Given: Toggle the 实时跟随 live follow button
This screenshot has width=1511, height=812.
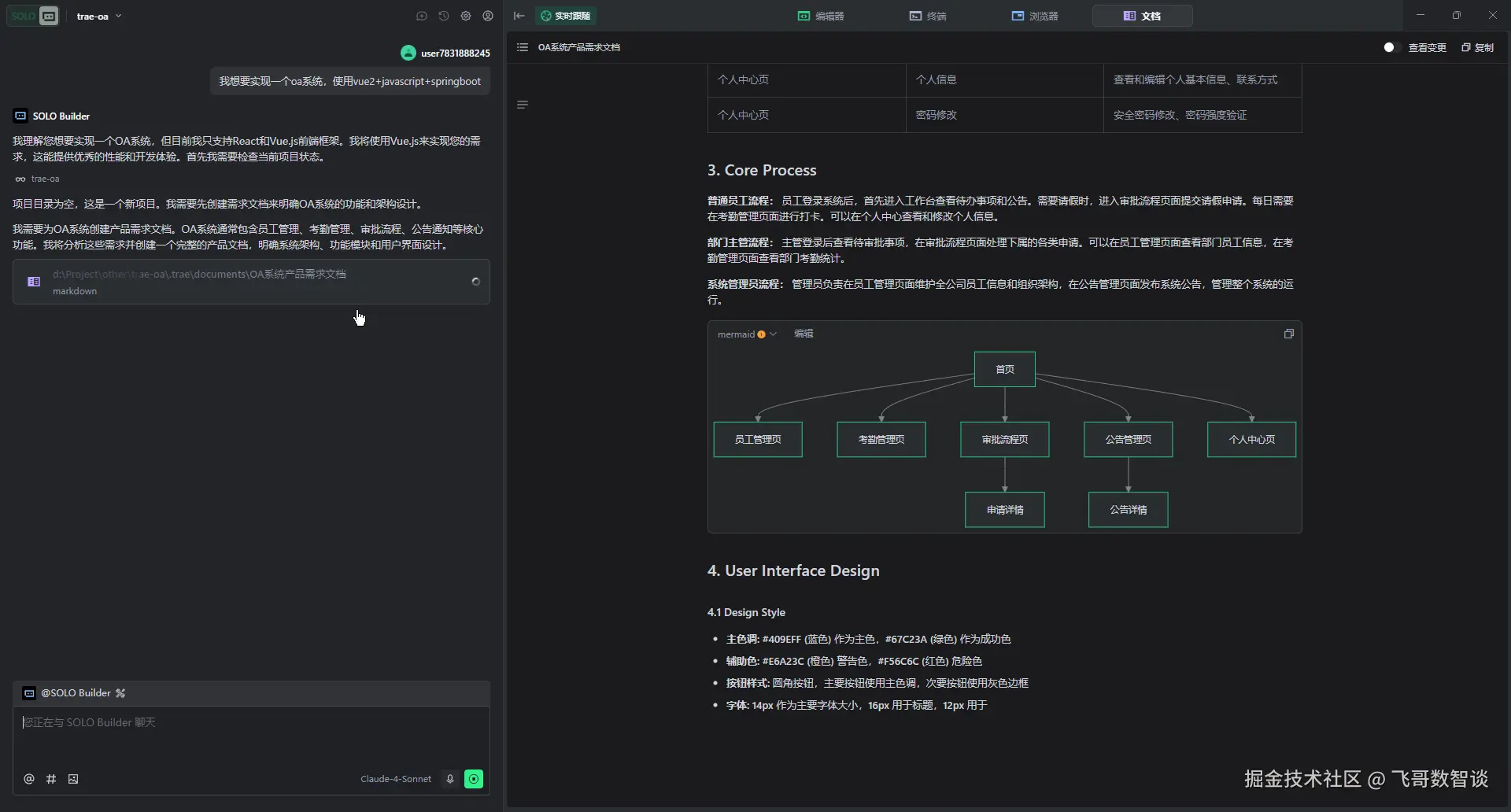Looking at the screenshot, I should pos(566,16).
